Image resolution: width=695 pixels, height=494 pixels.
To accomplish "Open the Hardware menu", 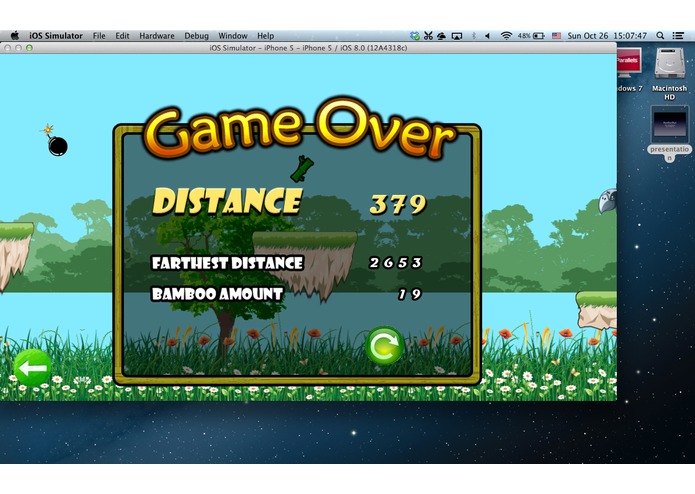I will pyautogui.click(x=156, y=36).
